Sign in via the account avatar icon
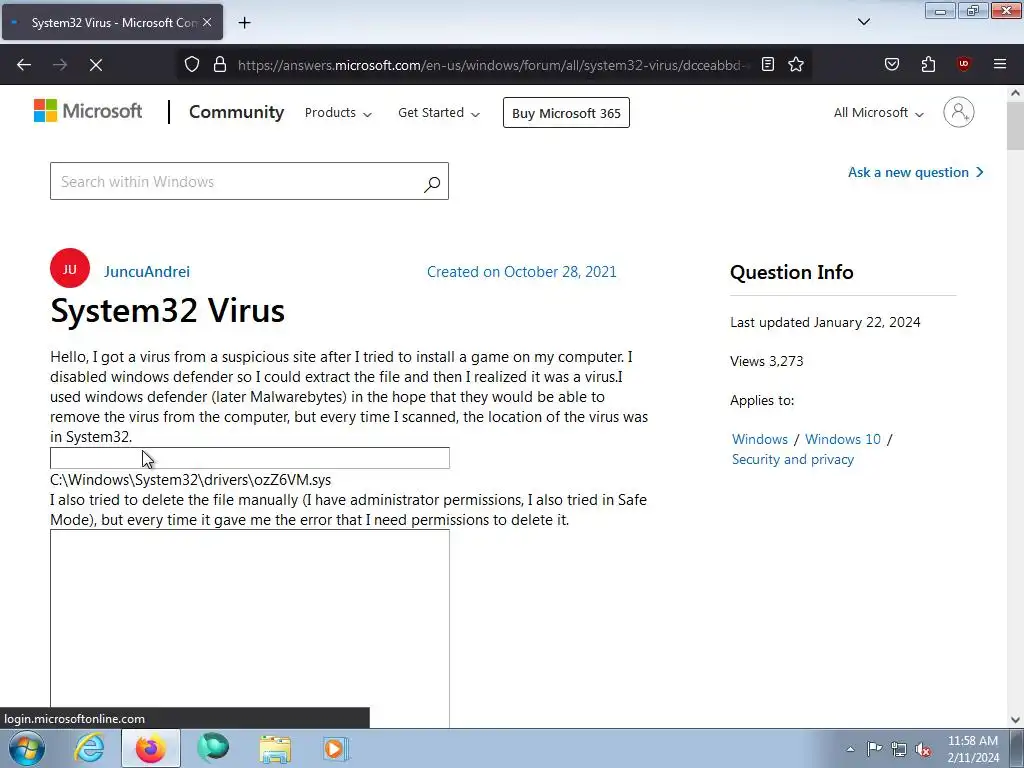Viewport: 1024px width, 768px height. 958,112
